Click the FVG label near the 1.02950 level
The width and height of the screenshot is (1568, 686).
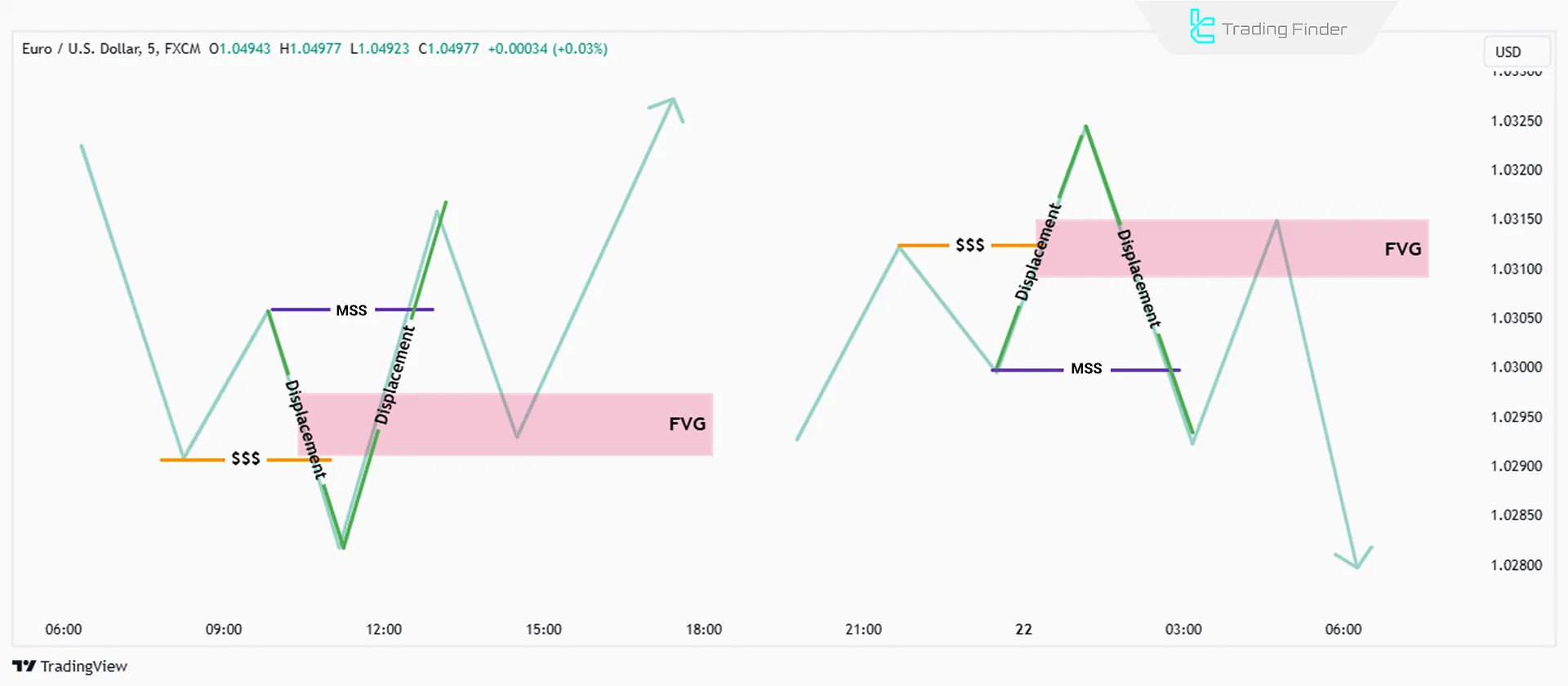tap(687, 424)
